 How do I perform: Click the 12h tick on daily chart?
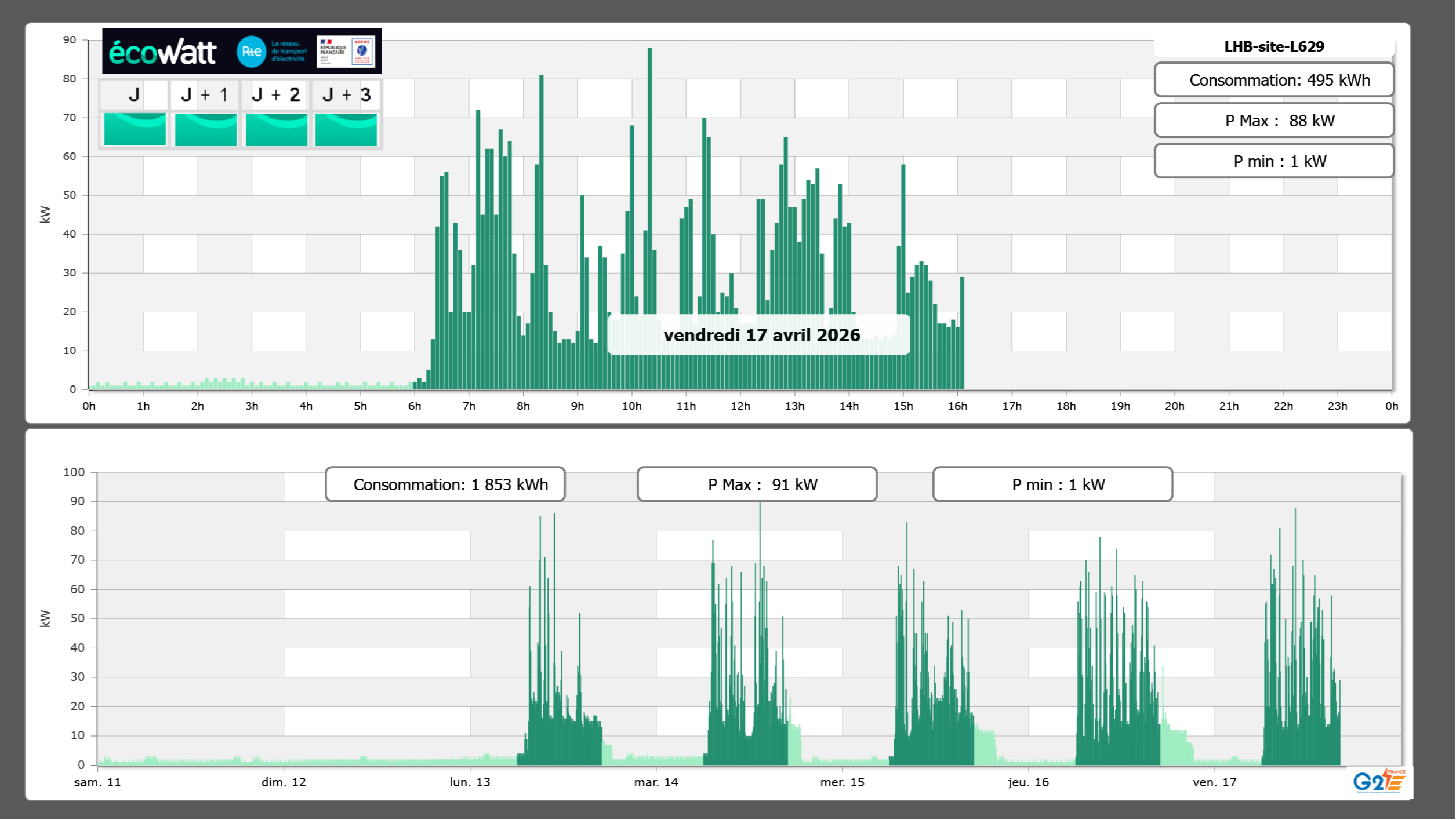pyautogui.click(x=740, y=406)
